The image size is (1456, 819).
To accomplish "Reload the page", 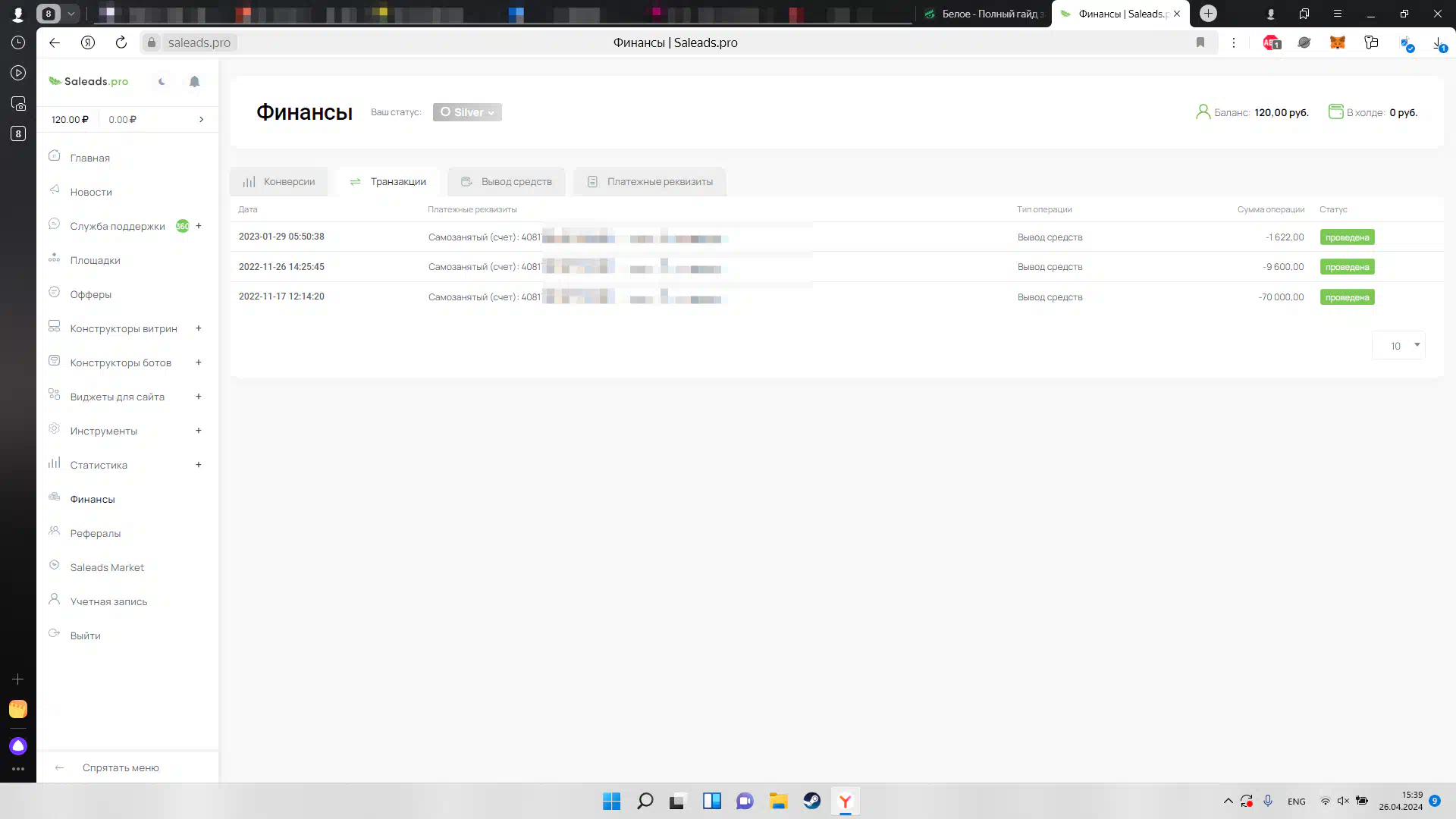I will pyautogui.click(x=121, y=42).
